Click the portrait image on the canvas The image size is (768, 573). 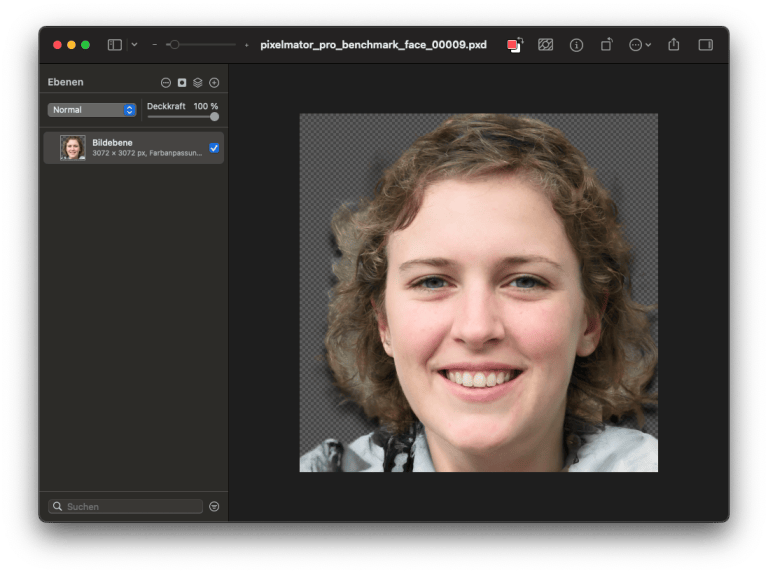(479, 293)
